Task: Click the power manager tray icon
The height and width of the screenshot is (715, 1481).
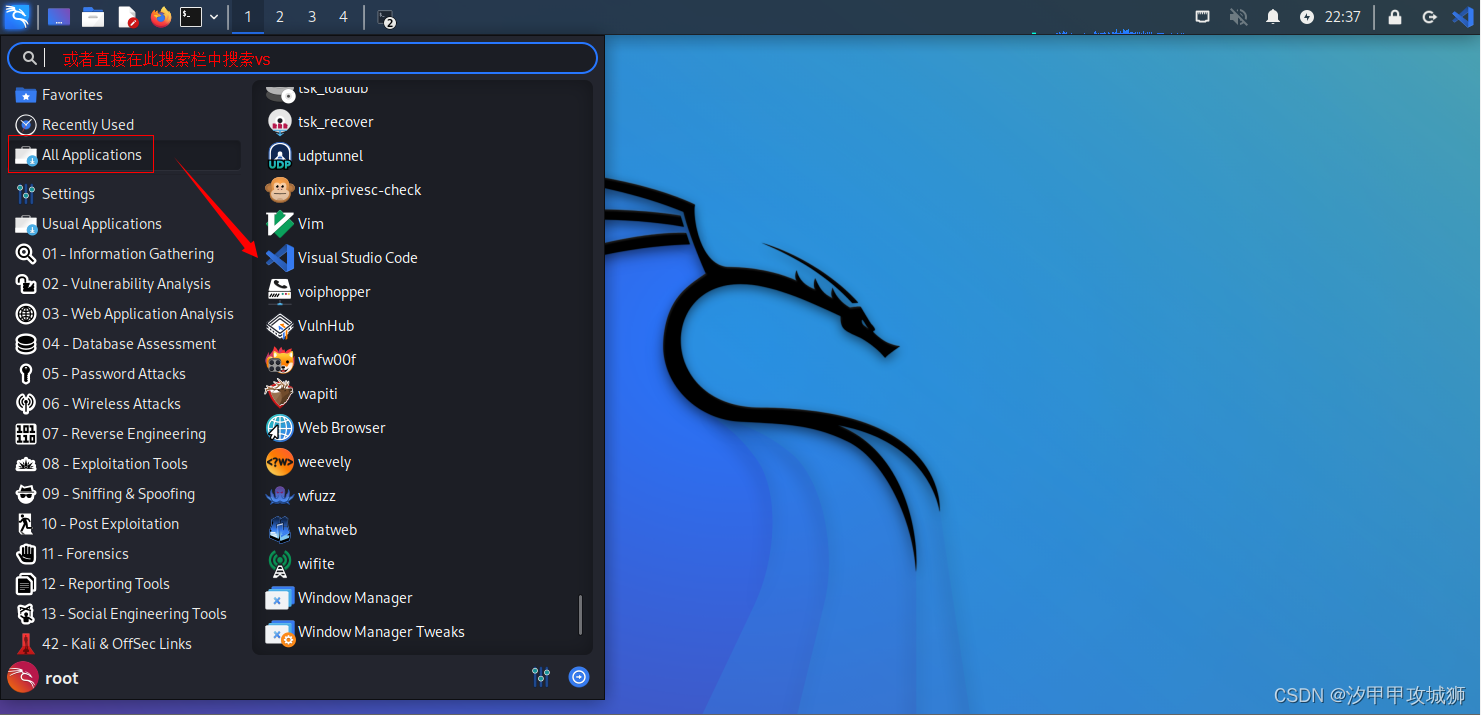Action: [x=1307, y=17]
